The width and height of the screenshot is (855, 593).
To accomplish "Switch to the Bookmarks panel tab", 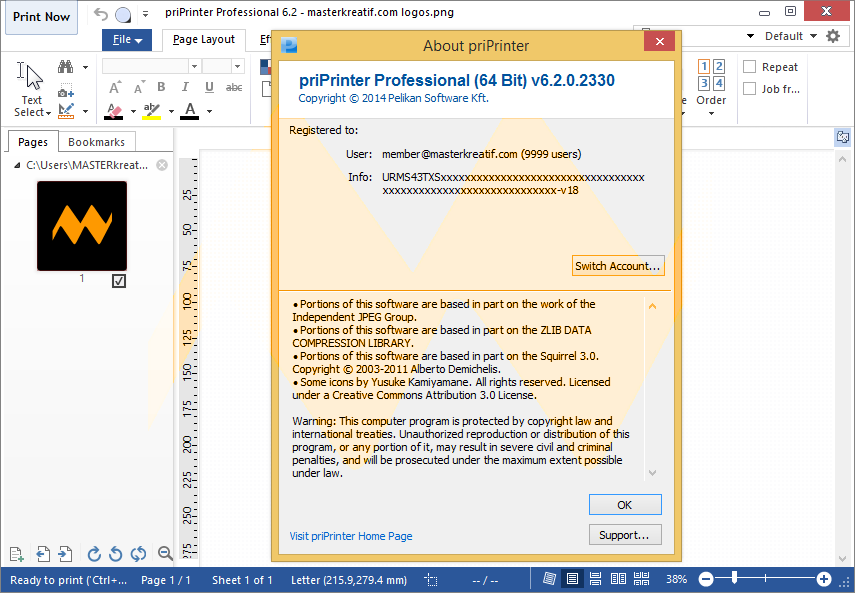I will (x=97, y=142).
